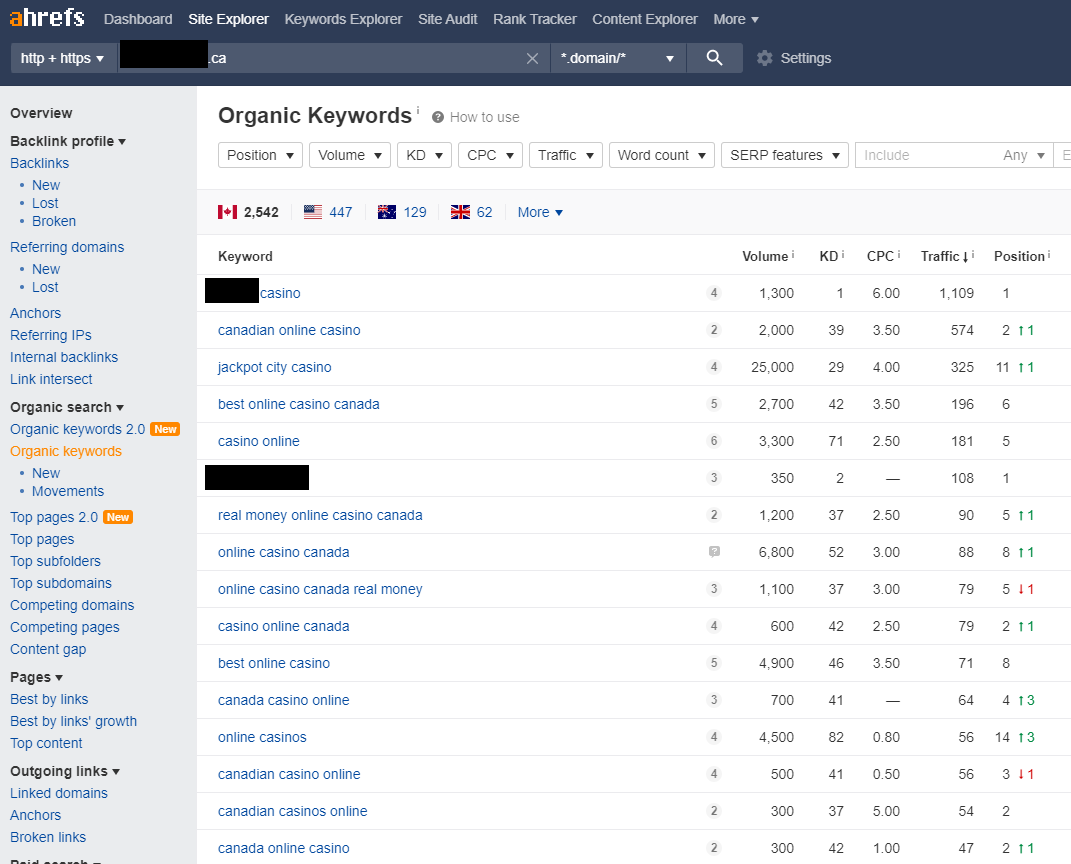Clear the domain search field
The image size is (1071, 864).
[x=533, y=59]
